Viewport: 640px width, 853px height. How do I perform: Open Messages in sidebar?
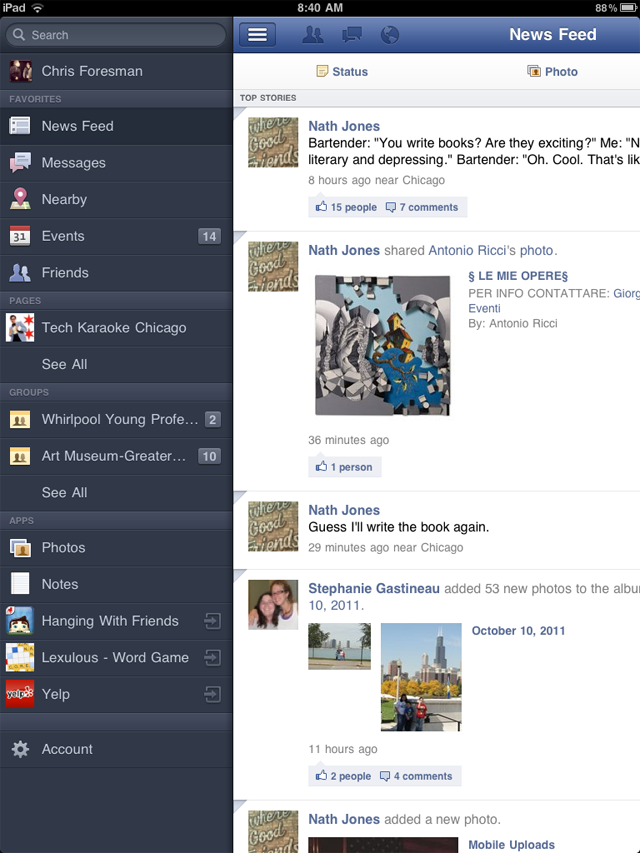point(116,163)
